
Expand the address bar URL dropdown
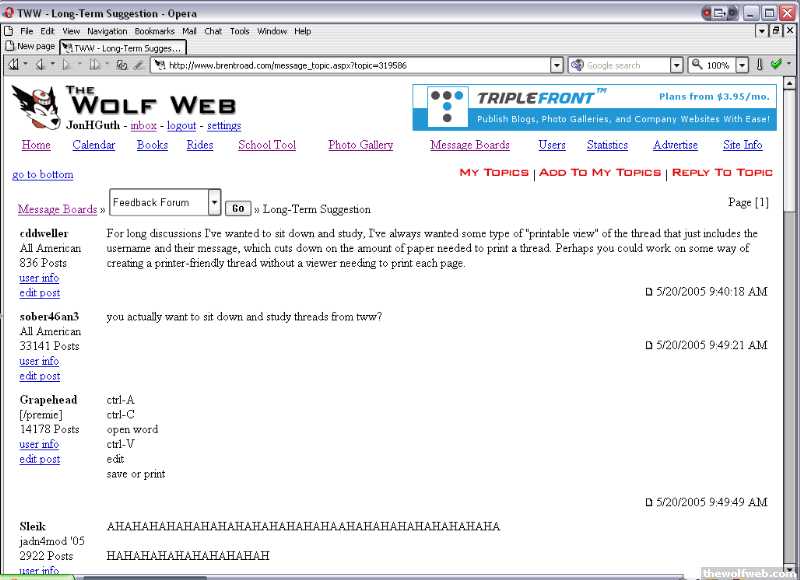[557, 65]
